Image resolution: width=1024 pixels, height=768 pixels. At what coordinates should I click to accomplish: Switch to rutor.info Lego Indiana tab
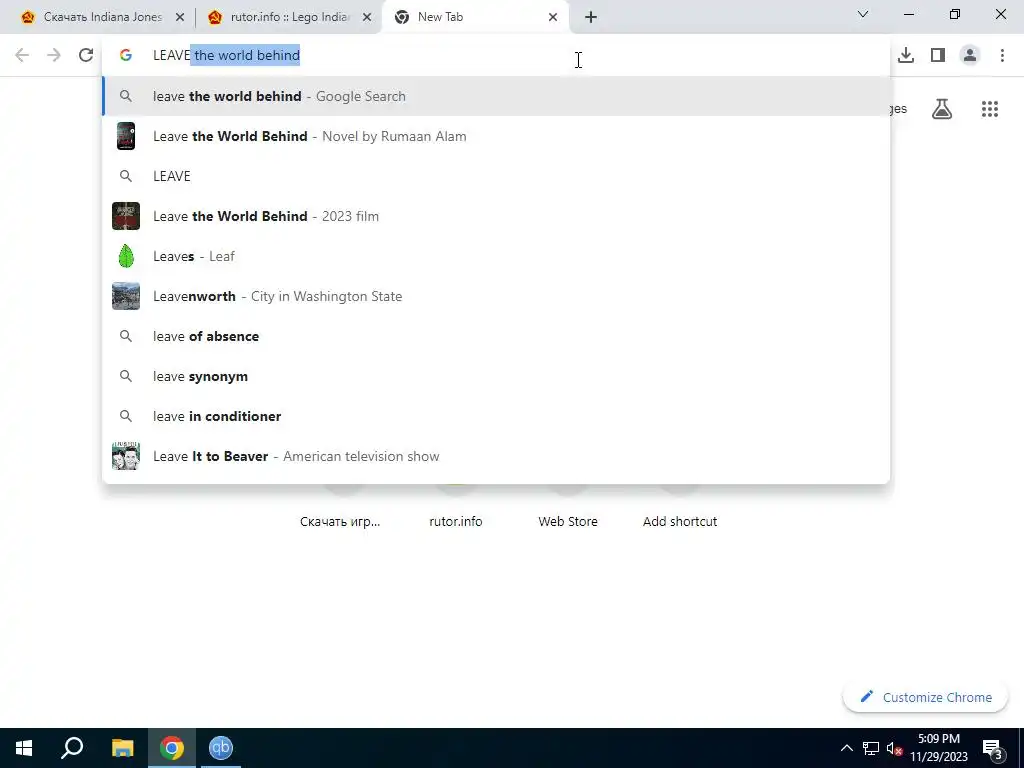[287, 17]
